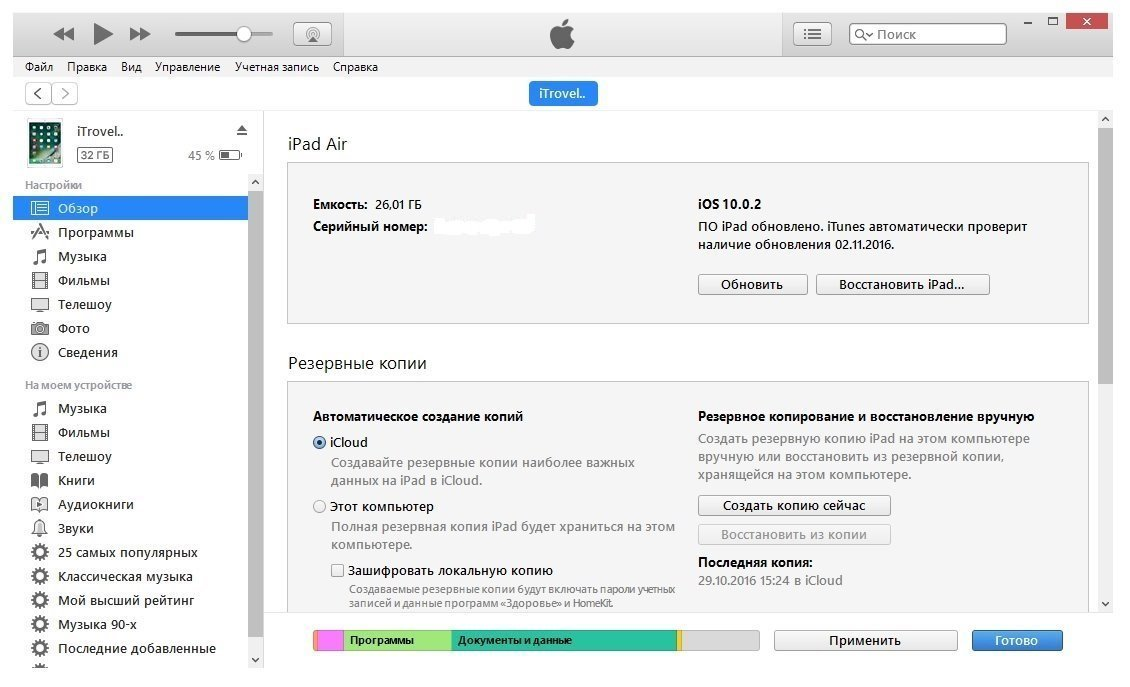Open Фото in the sidebar

tap(130, 328)
